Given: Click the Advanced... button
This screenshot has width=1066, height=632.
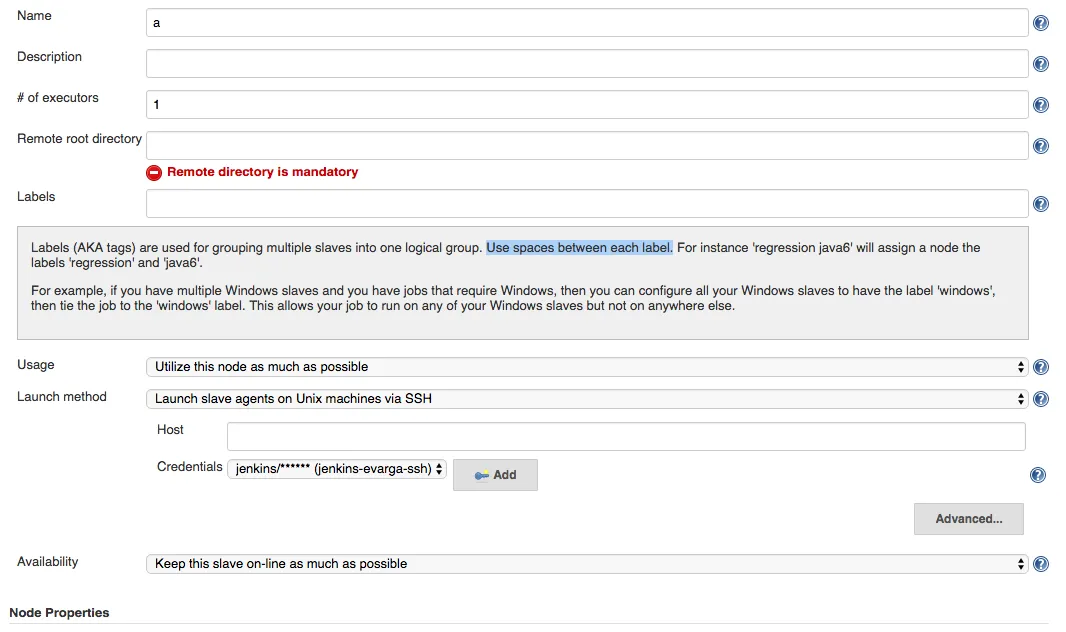Looking at the screenshot, I should pyautogui.click(x=968, y=519).
